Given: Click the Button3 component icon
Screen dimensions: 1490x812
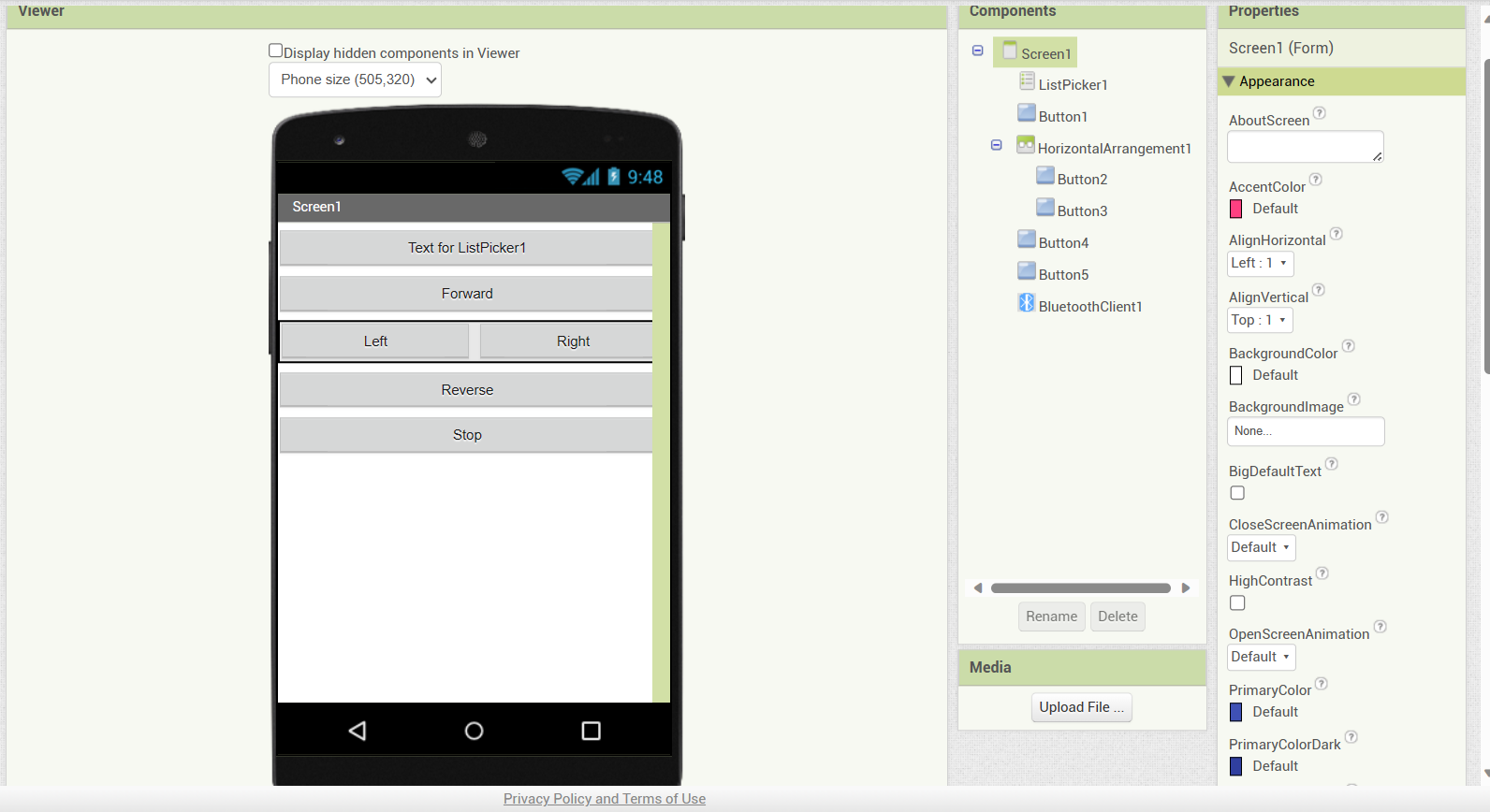Looking at the screenshot, I should coord(1045,208).
